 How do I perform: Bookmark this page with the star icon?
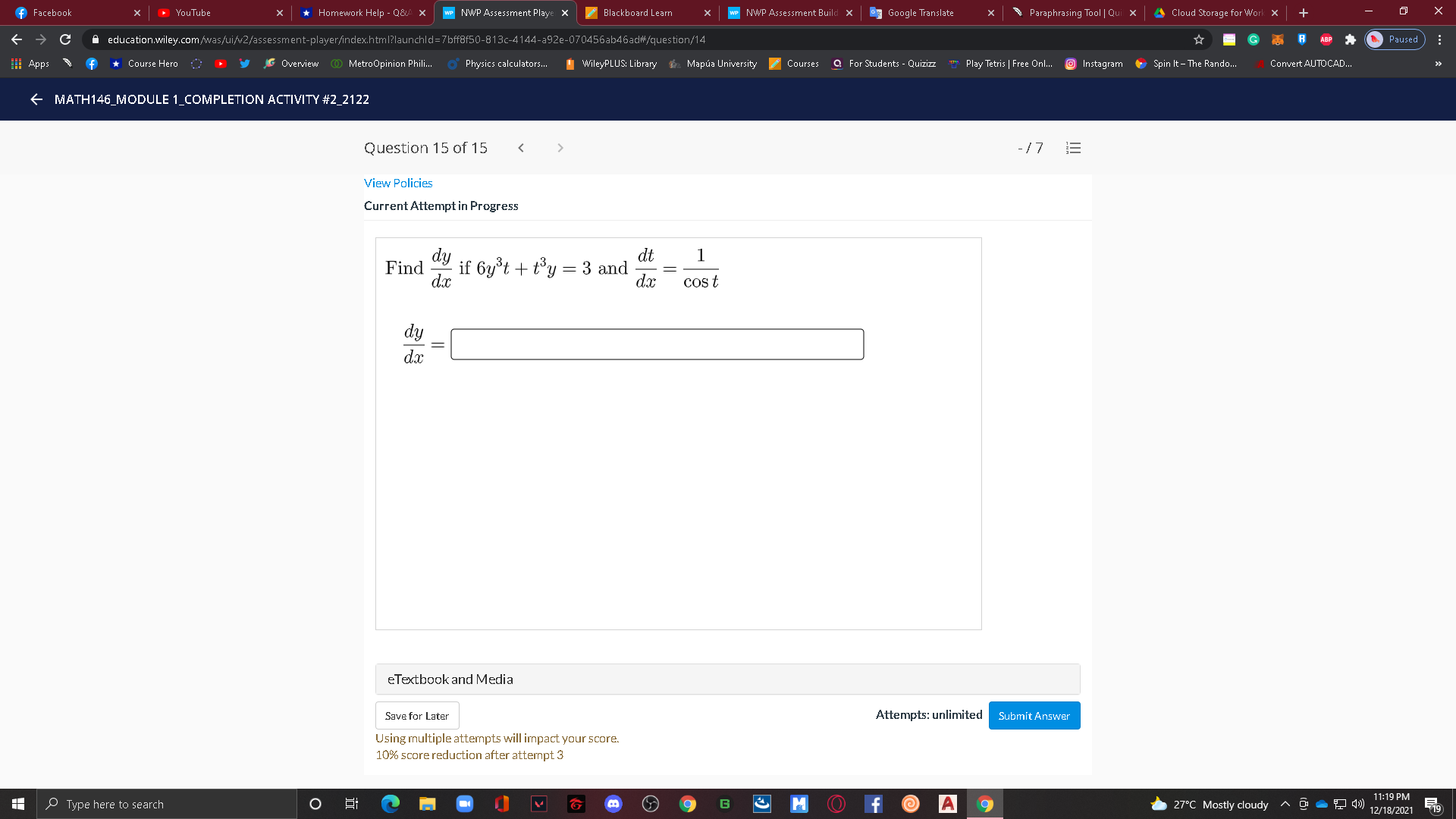tap(1198, 39)
